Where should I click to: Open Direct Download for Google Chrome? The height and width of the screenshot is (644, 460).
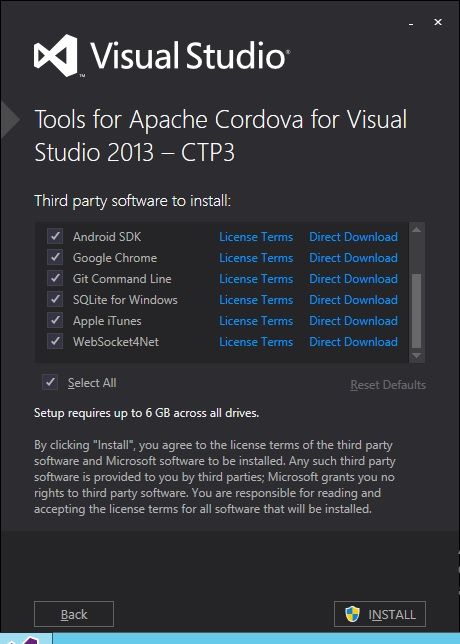[353, 258]
